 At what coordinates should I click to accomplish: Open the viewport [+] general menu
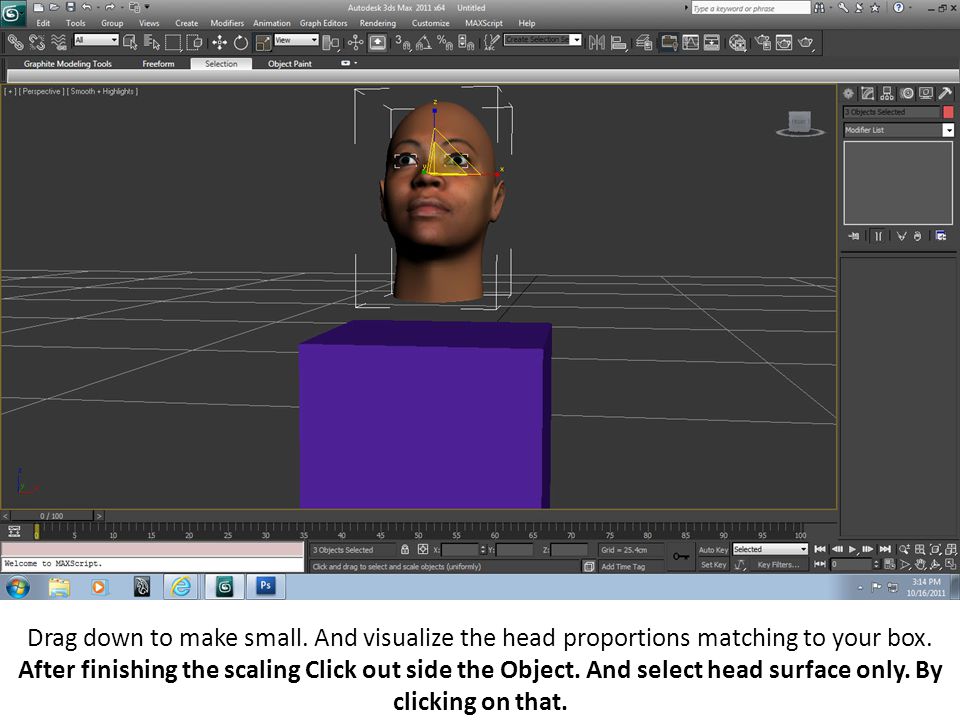pyautogui.click(x=10, y=91)
